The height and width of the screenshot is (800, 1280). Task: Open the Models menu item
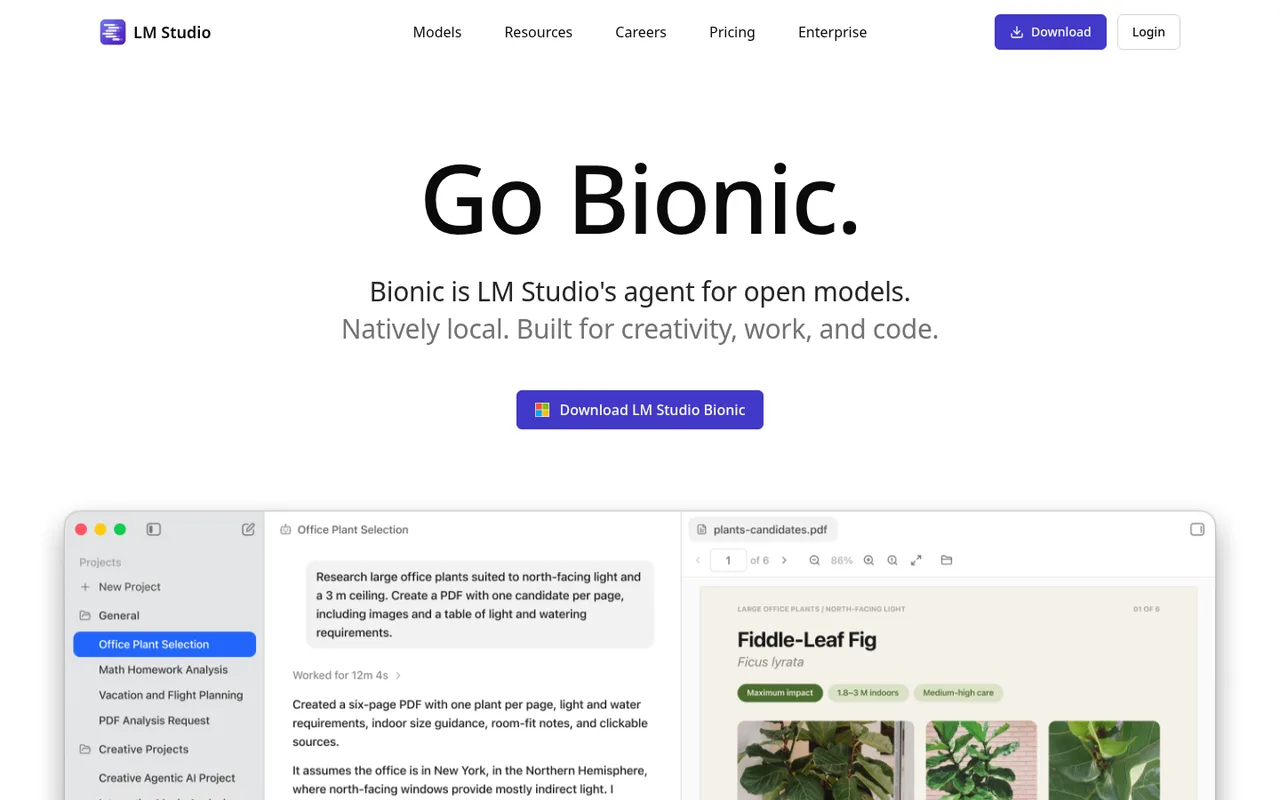point(437,32)
